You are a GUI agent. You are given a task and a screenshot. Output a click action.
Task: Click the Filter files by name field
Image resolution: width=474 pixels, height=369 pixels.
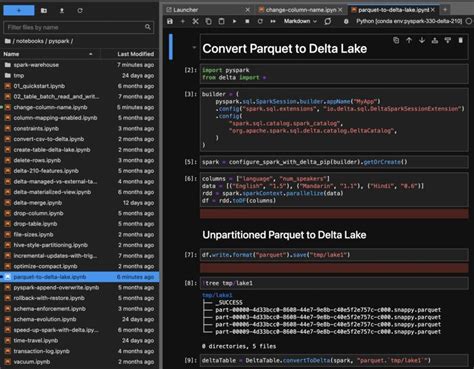click(78, 27)
